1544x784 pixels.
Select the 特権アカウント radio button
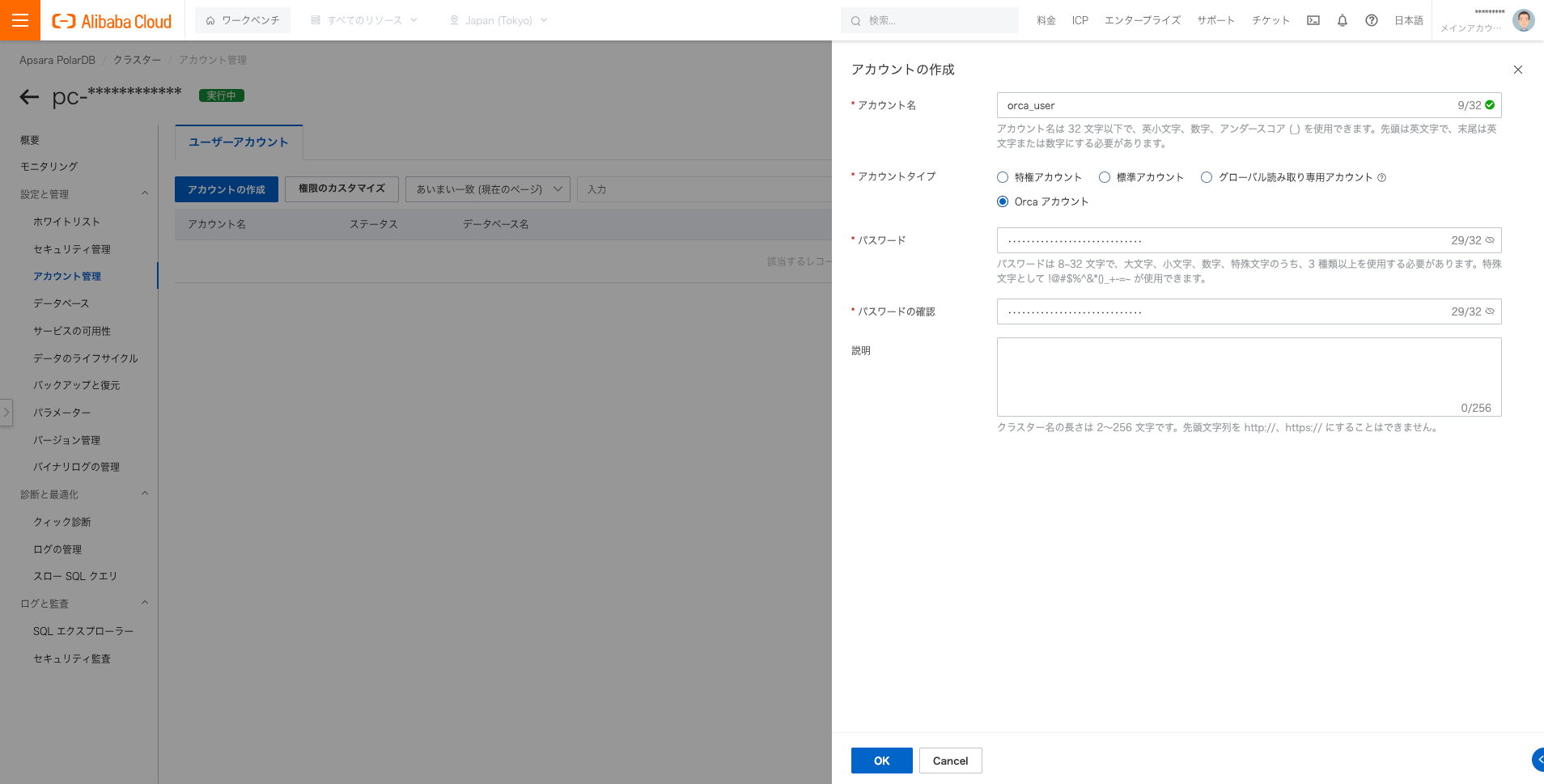click(1002, 176)
